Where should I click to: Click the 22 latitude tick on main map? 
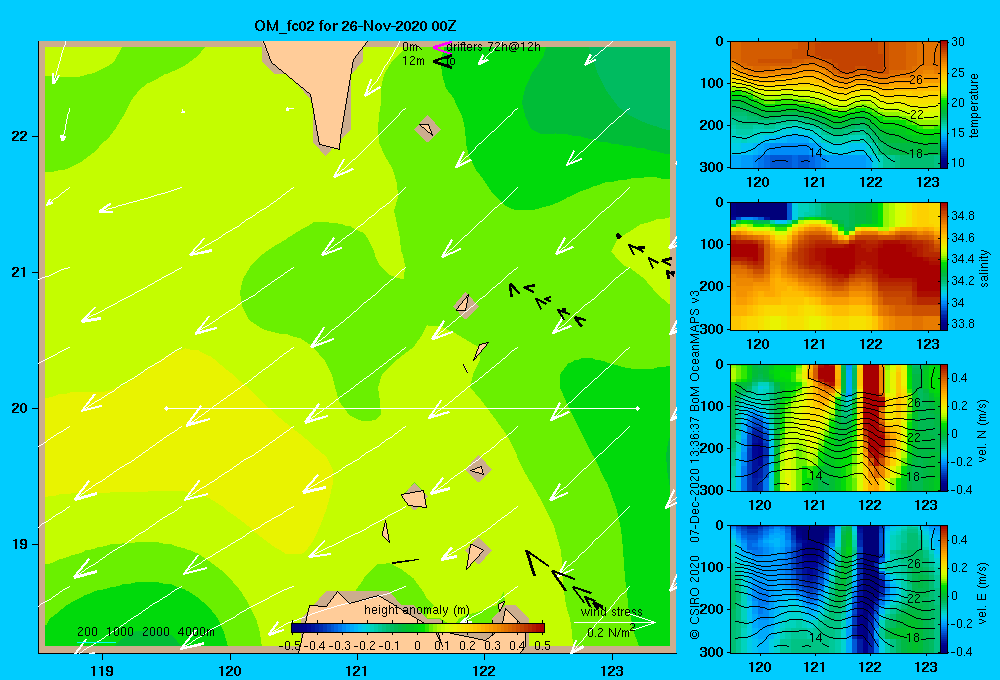(x=19, y=136)
